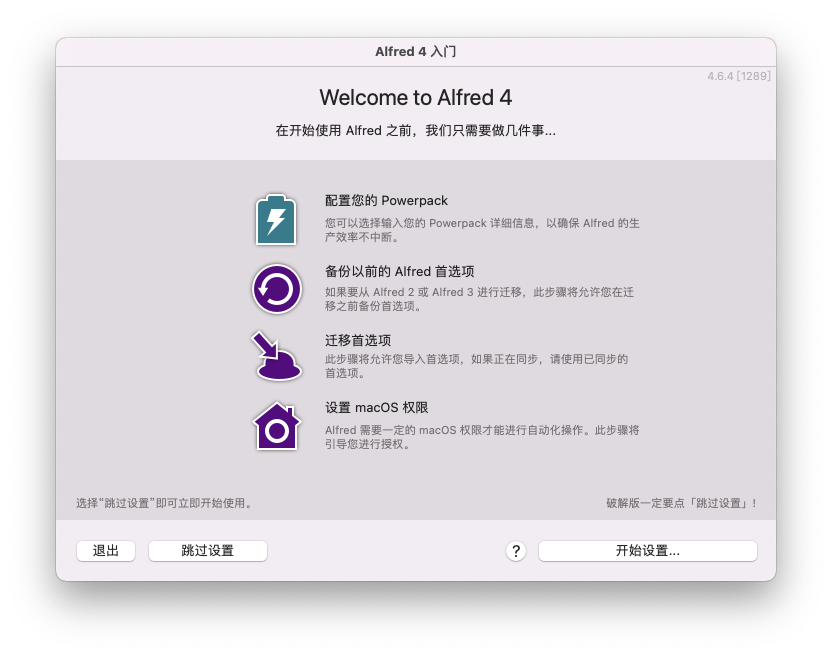Viewport: 832px width, 655px height.
Task: Click the backup preferences circular arrow icon
Action: tap(276, 289)
